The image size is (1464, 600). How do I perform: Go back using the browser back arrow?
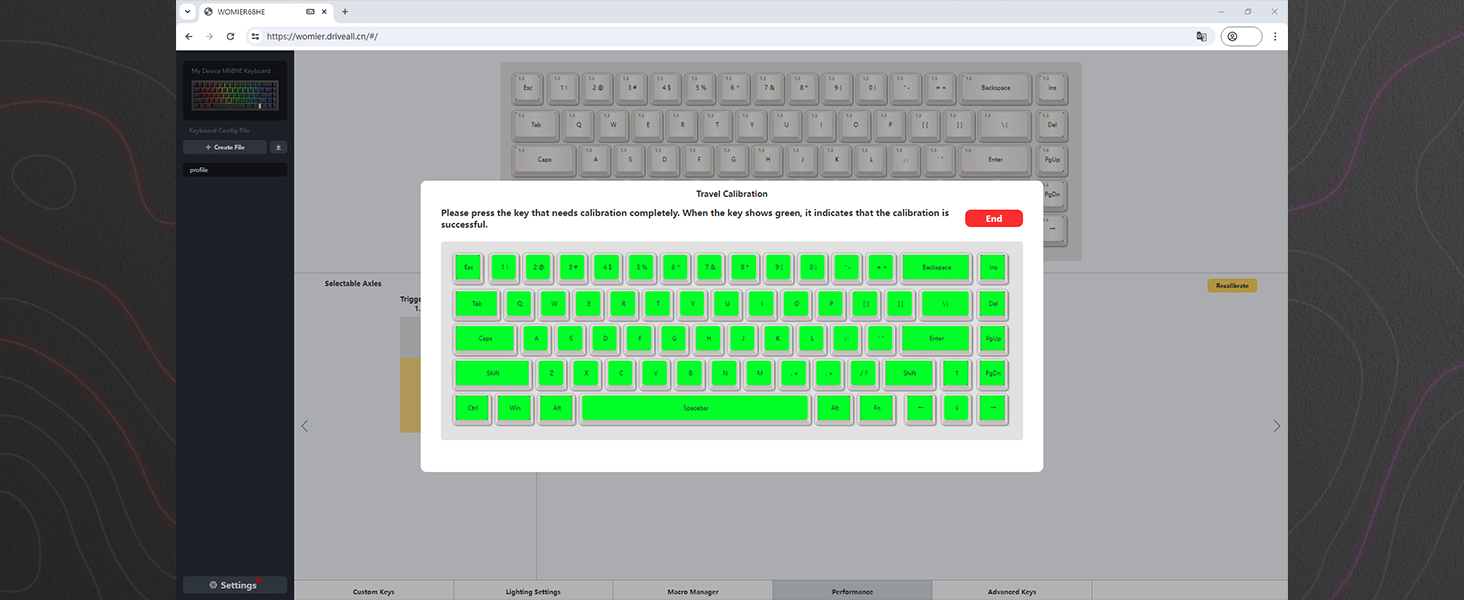(189, 36)
